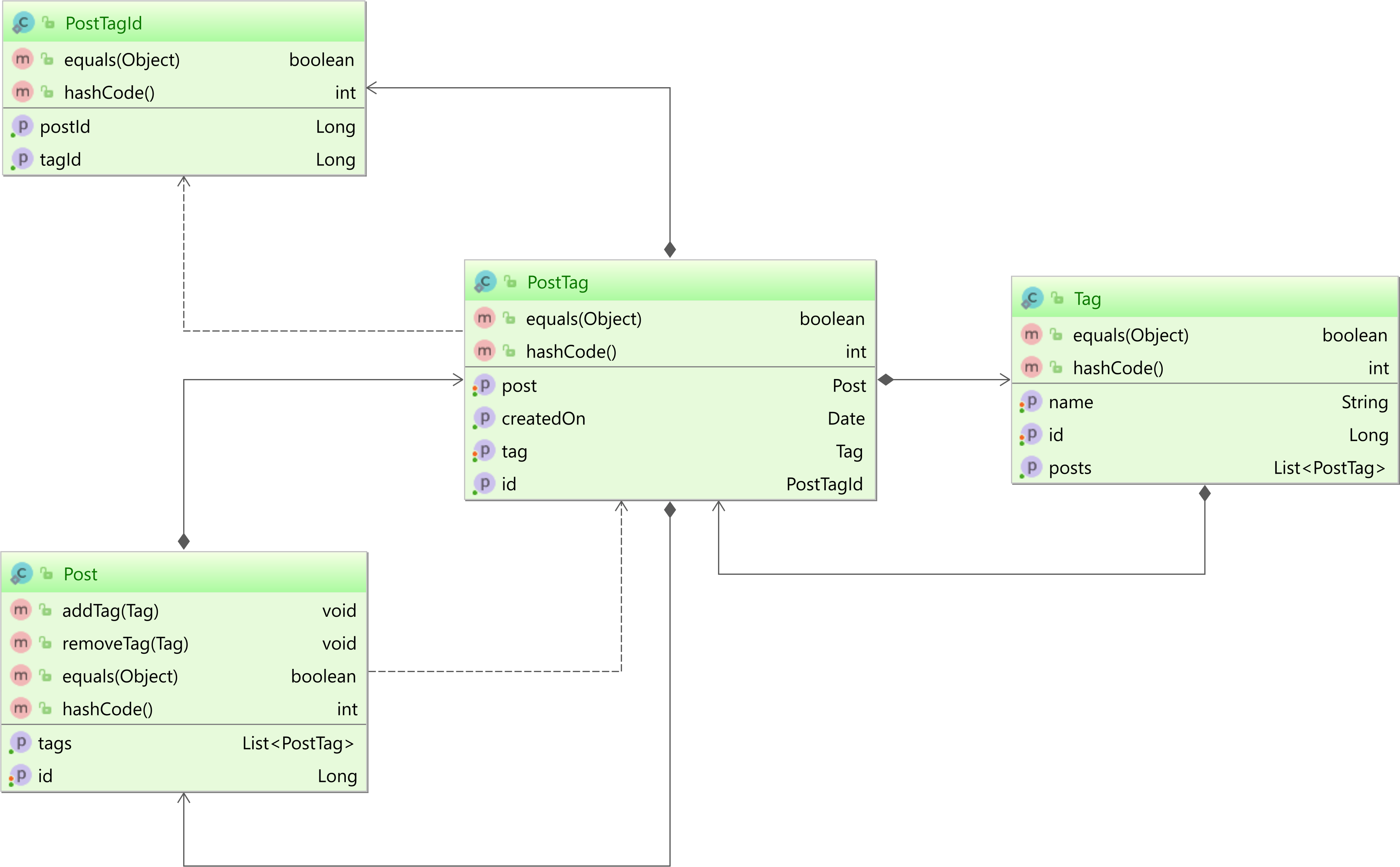Click the PostTagId type of PostTag id
1400x867 pixels.
tap(824, 484)
